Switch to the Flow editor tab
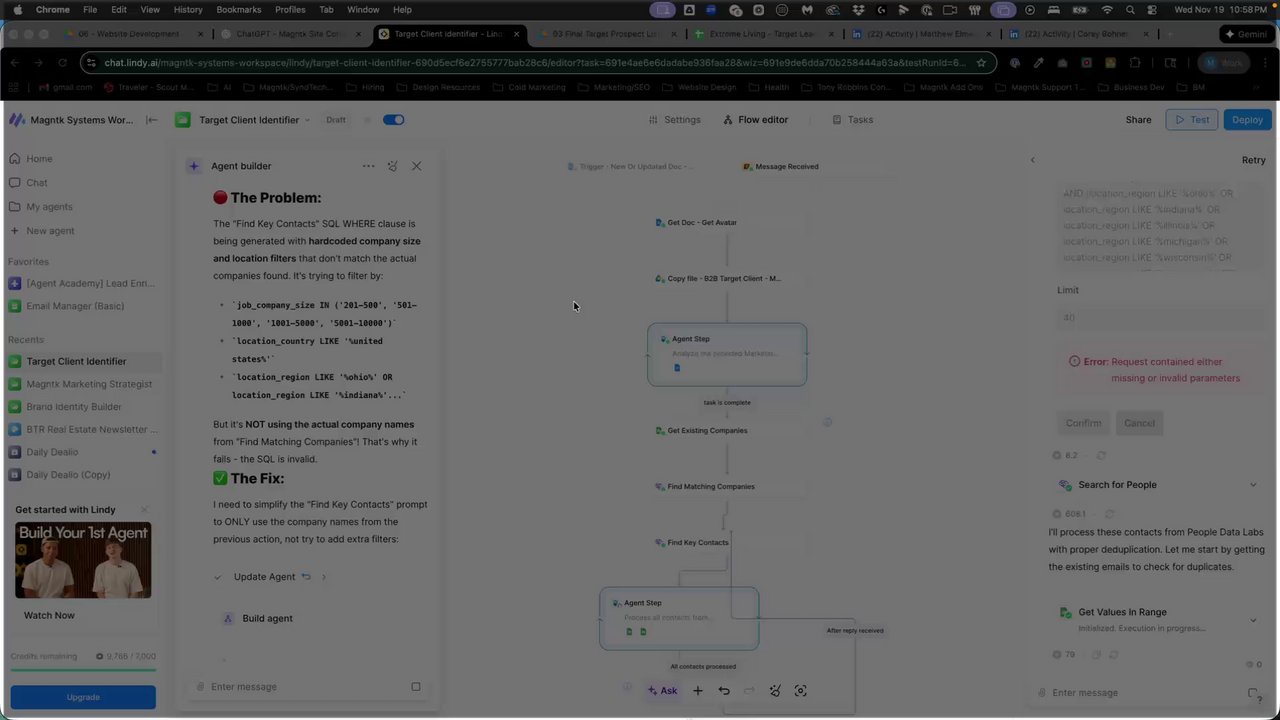Image resolution: width=1280 pixels, height=720 pixels. point(755,120)
